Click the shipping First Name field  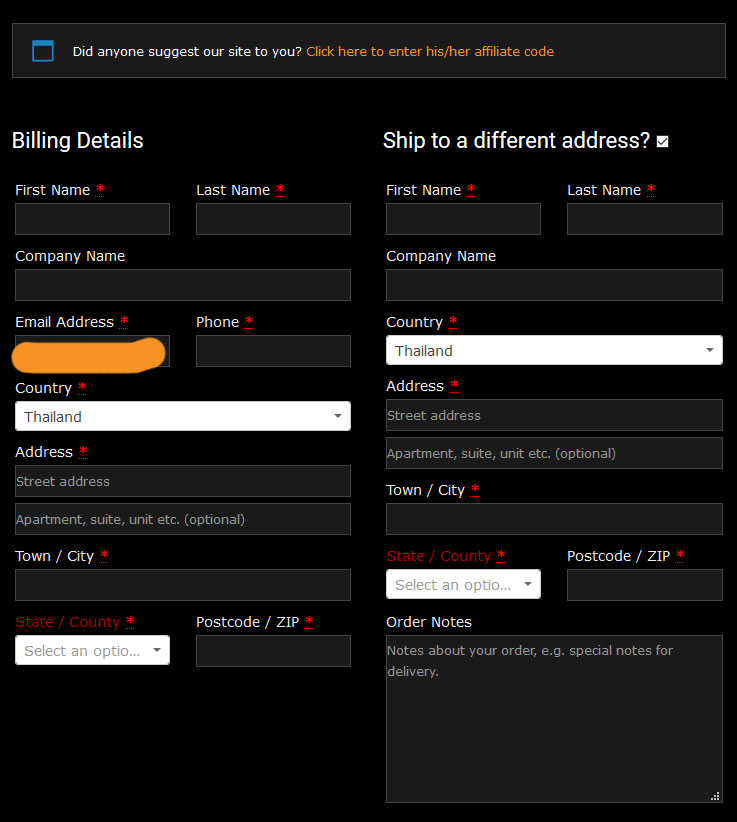click(x=463, y=219)
